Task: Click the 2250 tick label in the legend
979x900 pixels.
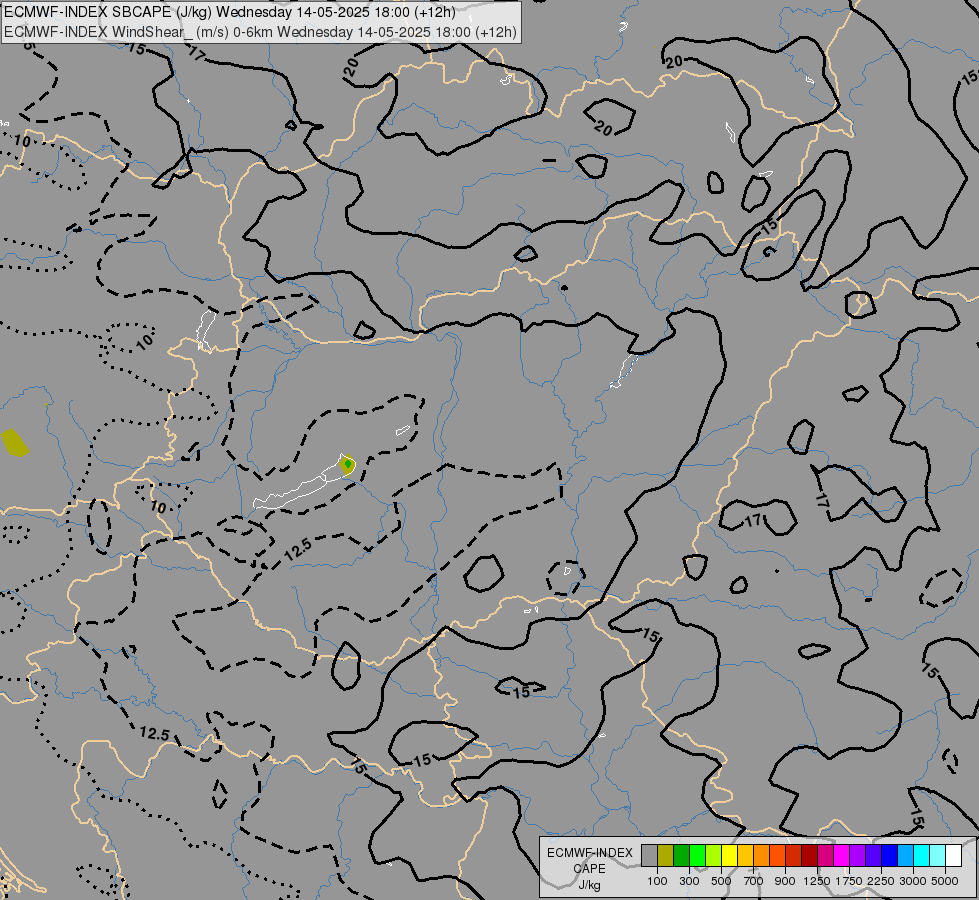Action: (x=881, y=881)
